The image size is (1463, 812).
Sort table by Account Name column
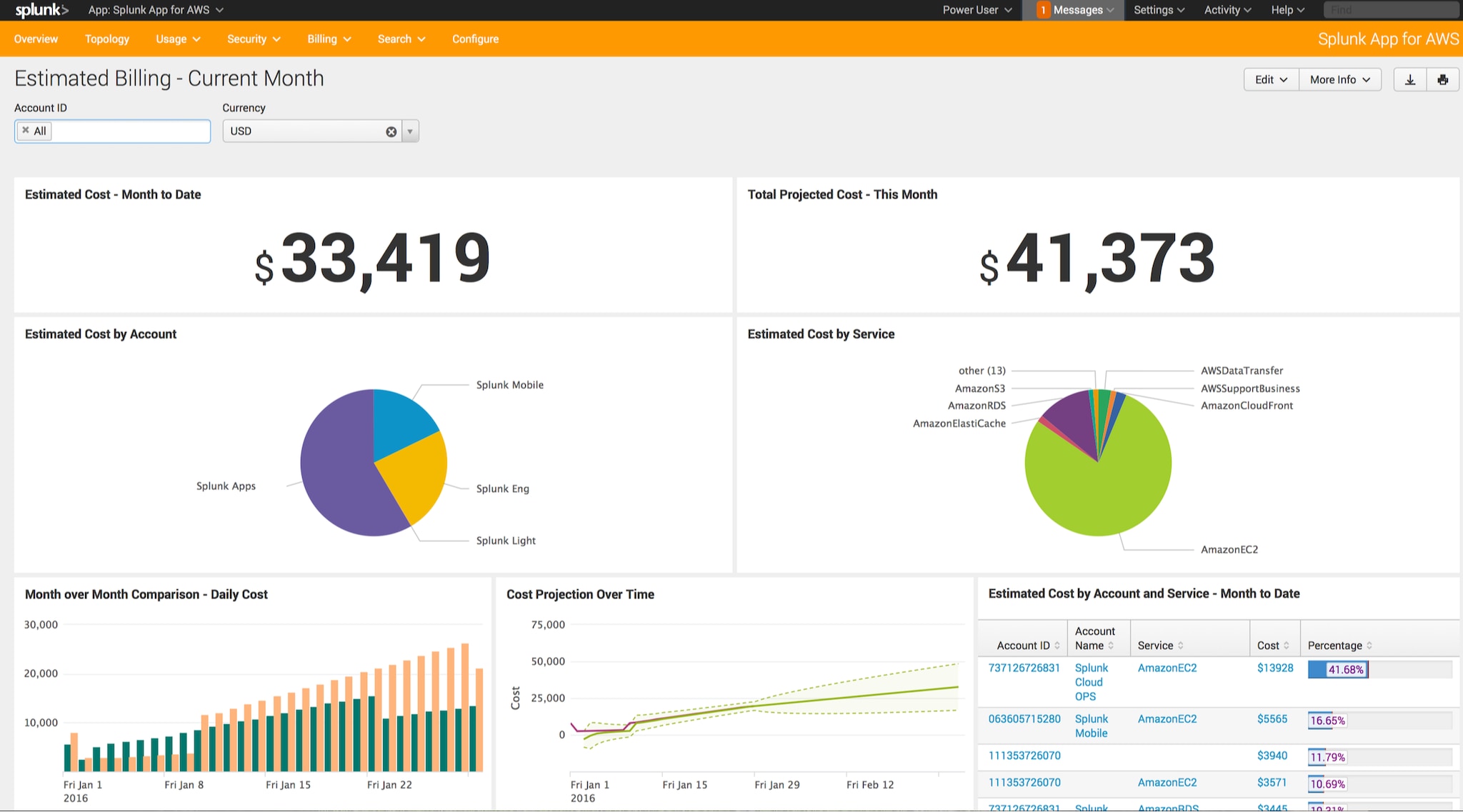point(1094,638)
